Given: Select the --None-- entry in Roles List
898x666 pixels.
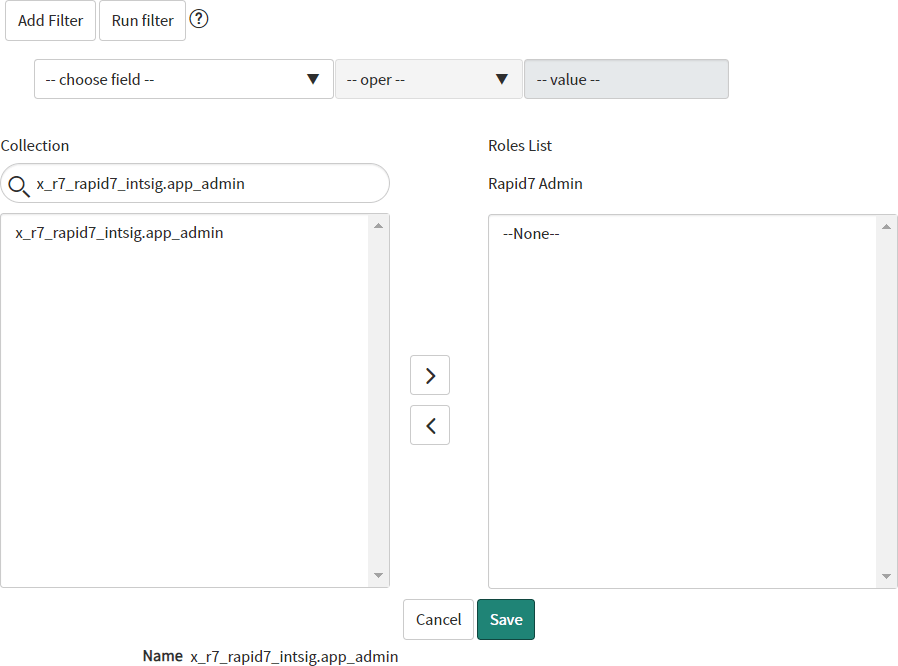Looking at the screenshot, I should 531,234.
